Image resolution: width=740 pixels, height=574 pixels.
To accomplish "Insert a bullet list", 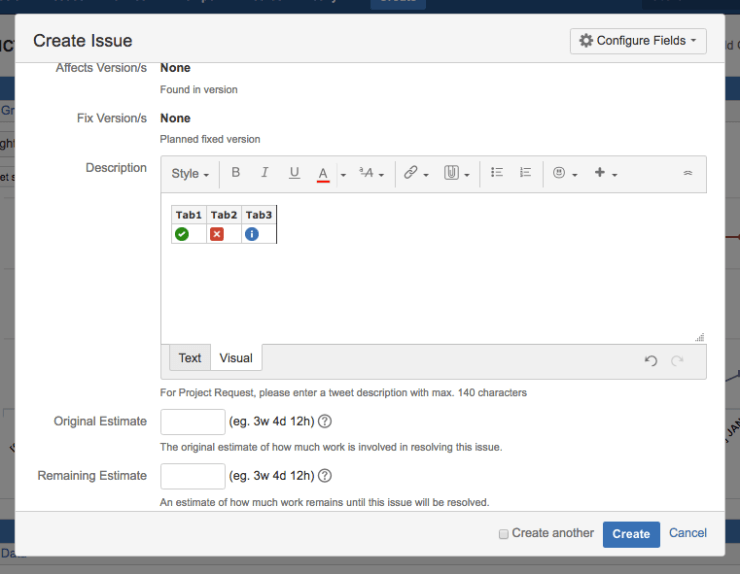I will coord(497,173).
